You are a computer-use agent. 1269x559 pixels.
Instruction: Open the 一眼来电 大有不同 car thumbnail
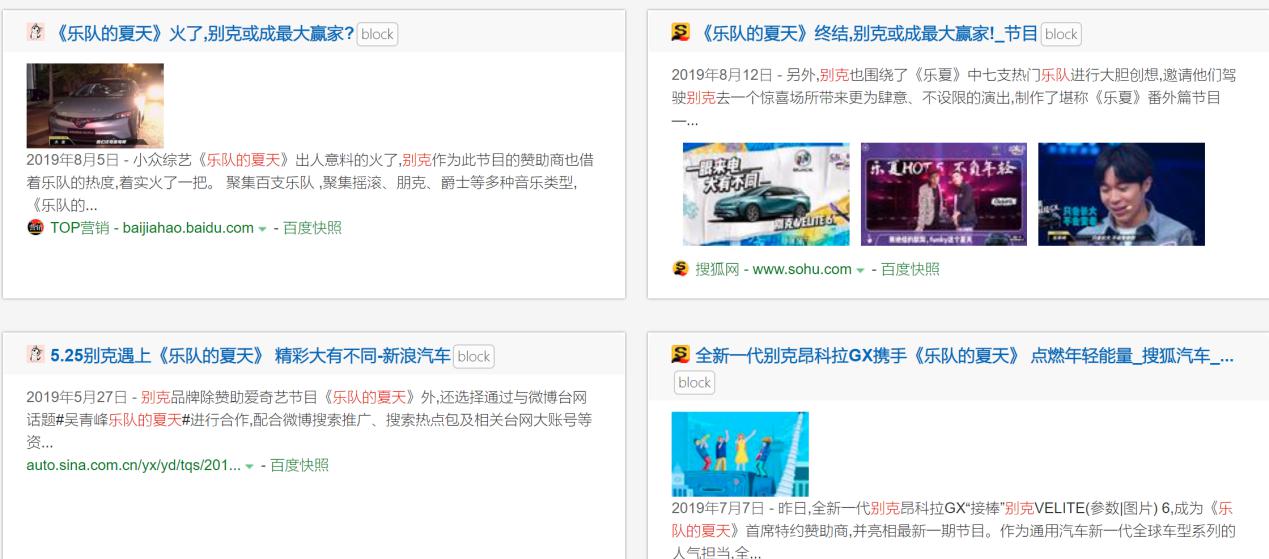pyautogui.click(x=766, y=194)
